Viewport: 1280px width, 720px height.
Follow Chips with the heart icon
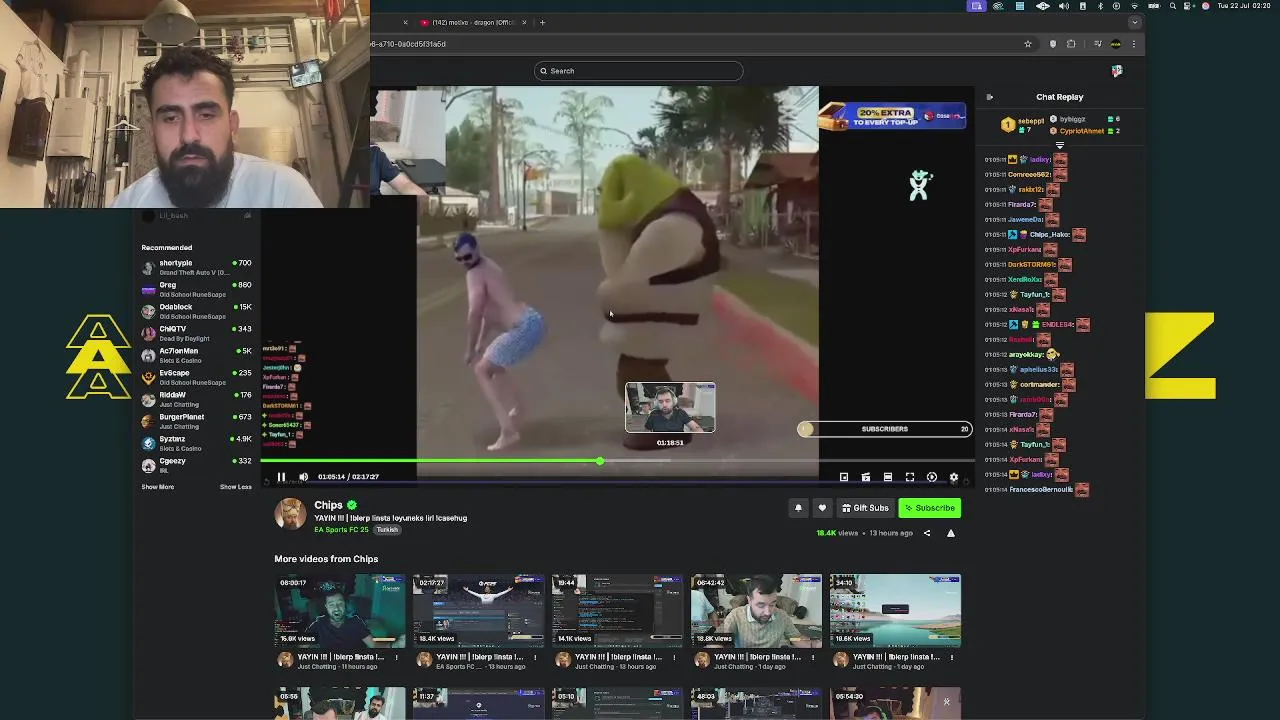tap(822, 508)
